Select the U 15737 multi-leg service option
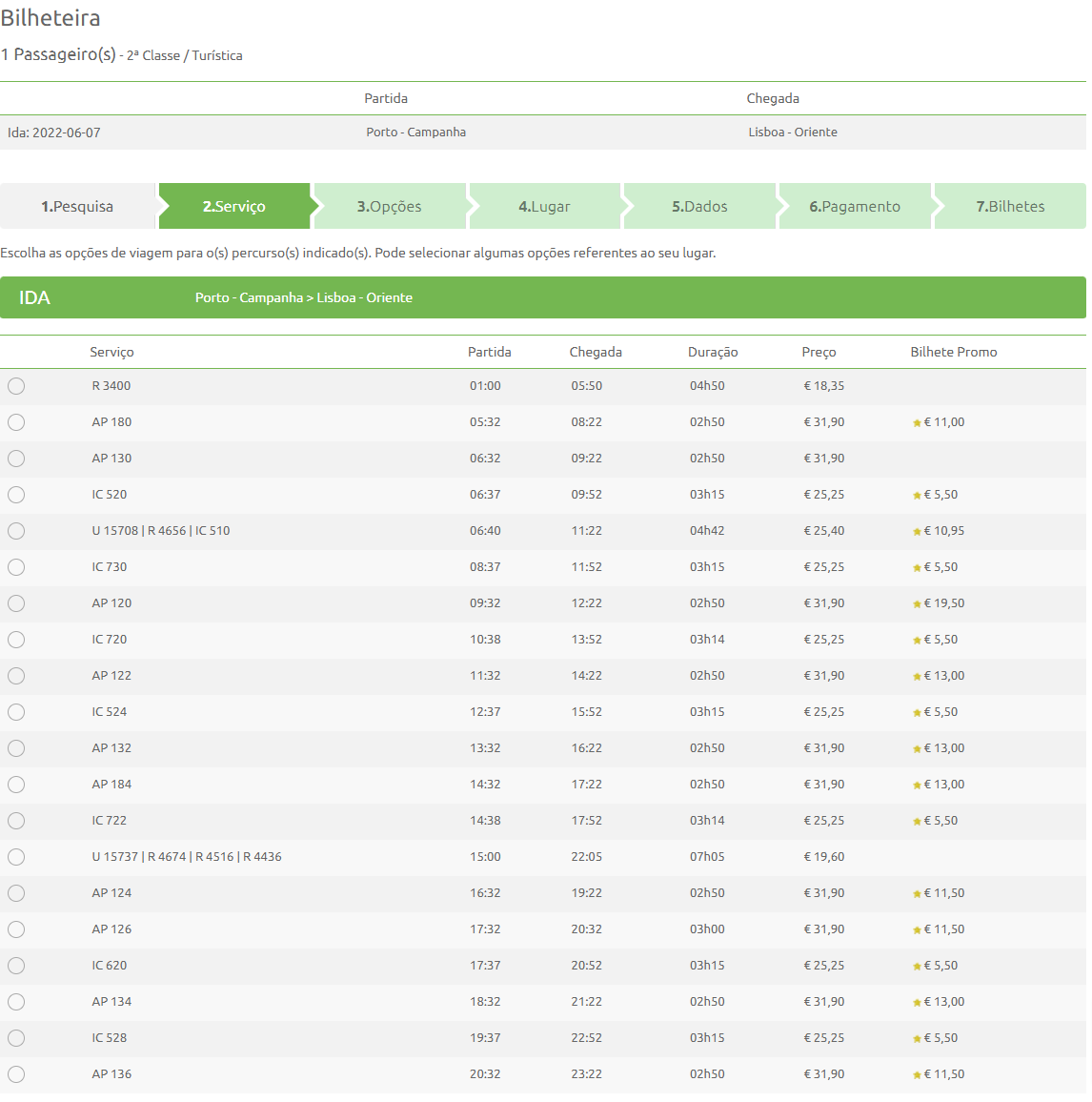 [x=16, y=857]
